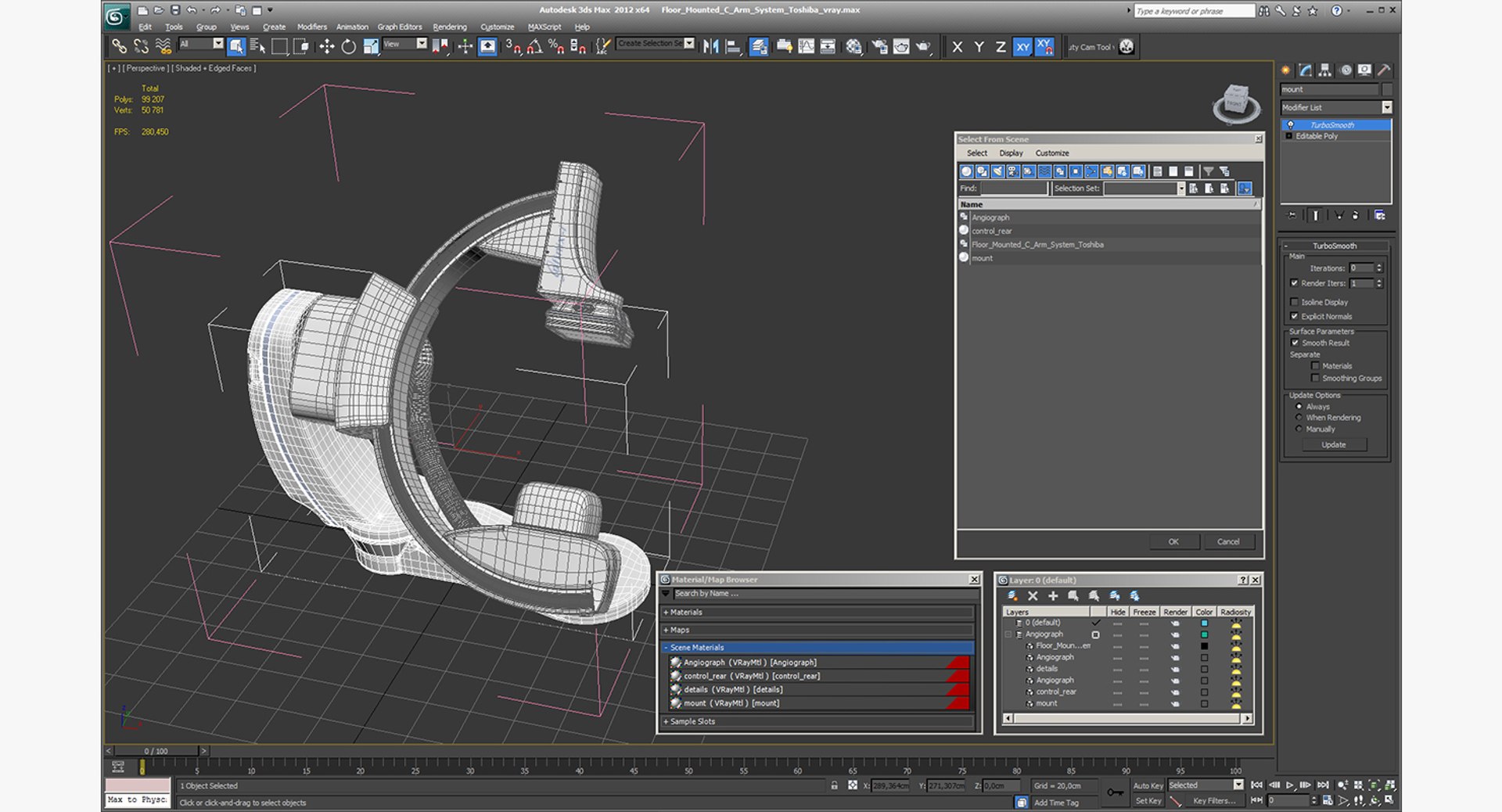Image resolution: width=1502 pixels, height=812 pixels.
Task: Click Go to End playback button
Action: click(1322, 785)
